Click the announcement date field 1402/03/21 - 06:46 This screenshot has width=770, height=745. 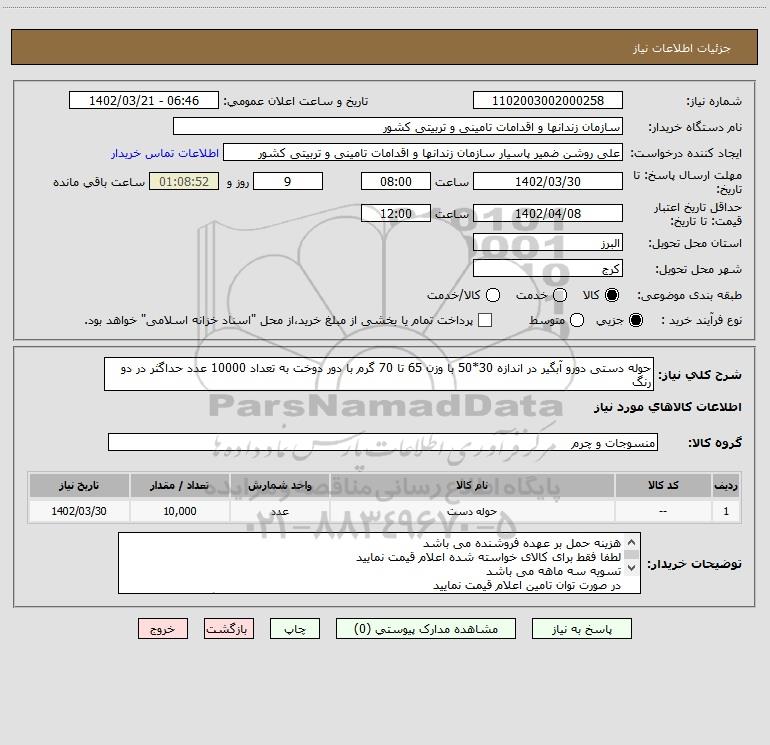coord(144,100)
